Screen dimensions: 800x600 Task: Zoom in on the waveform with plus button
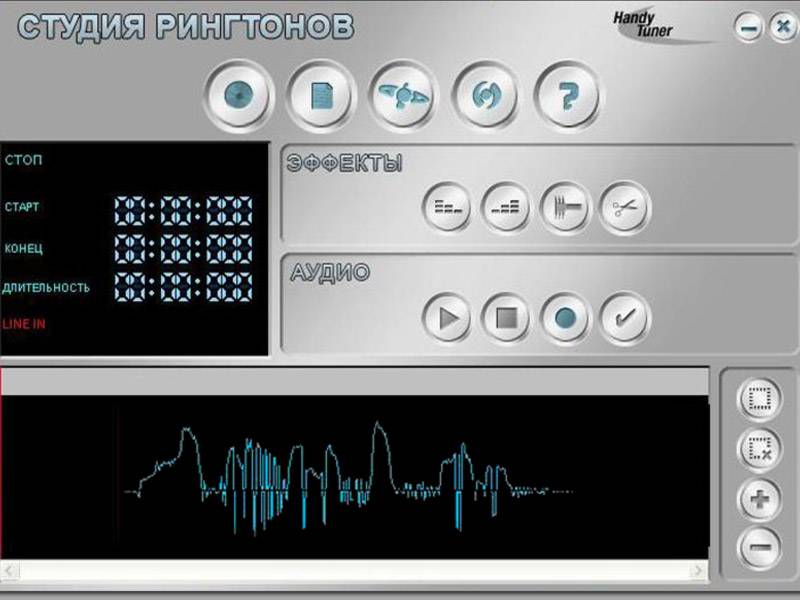[759, 499]
